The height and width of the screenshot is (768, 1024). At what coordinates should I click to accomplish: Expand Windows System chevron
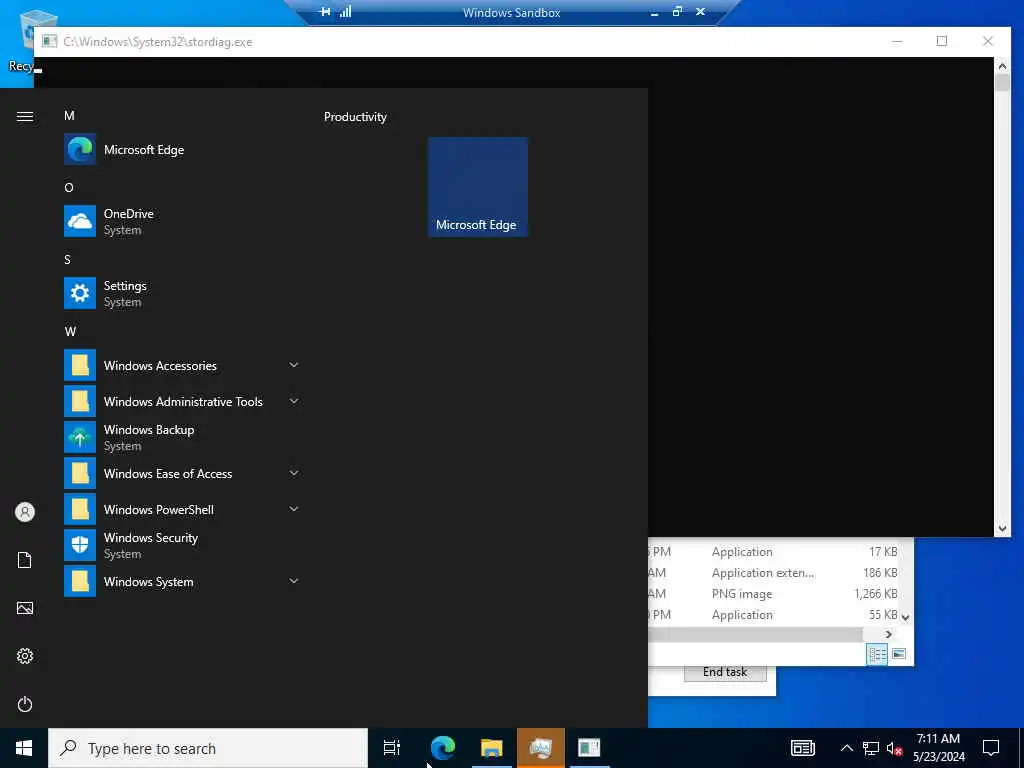coord(294,581)
